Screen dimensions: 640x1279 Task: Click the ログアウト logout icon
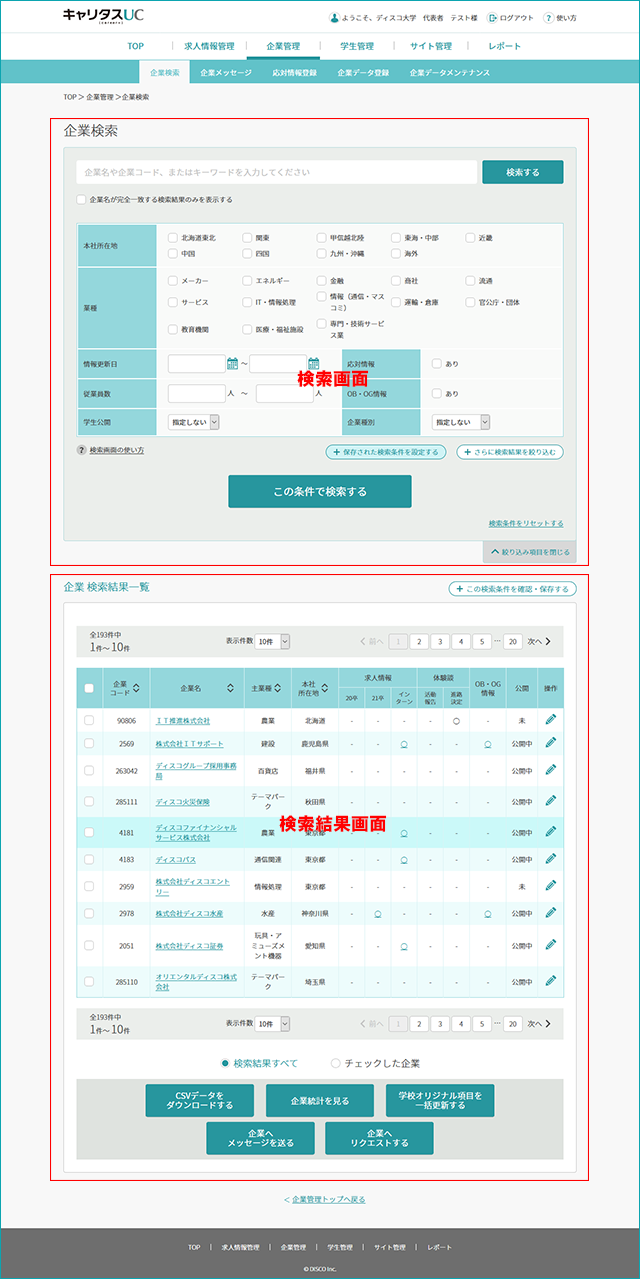tap(492, 18)
